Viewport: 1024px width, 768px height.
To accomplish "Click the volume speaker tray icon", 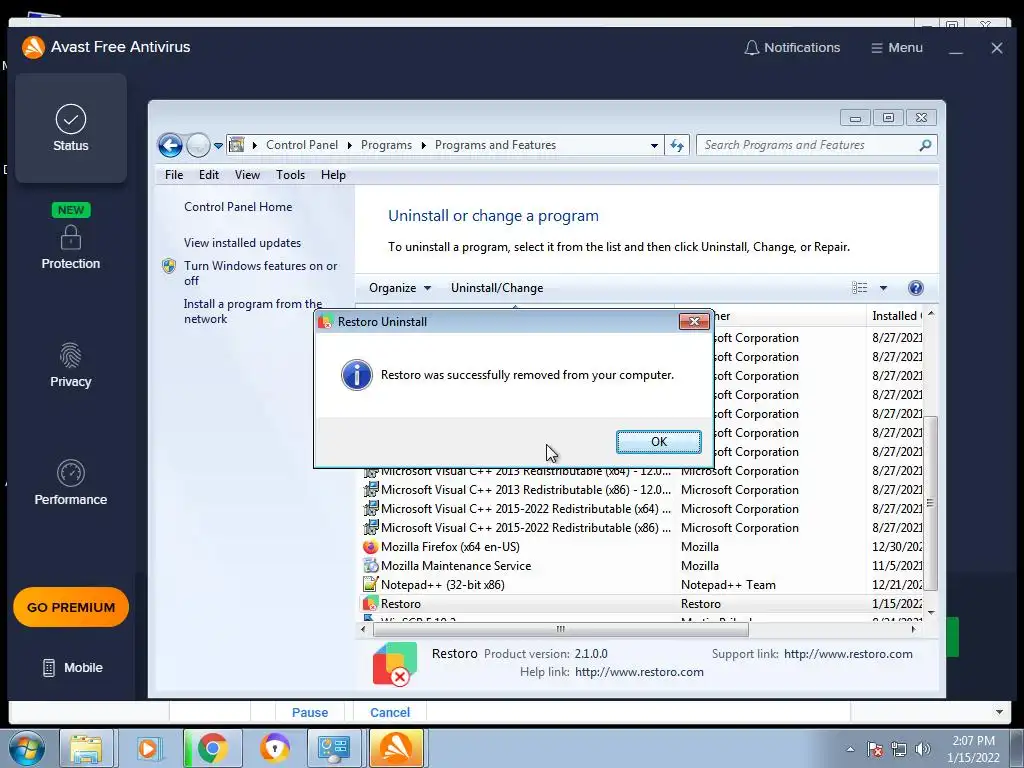I will coord(923,749).
